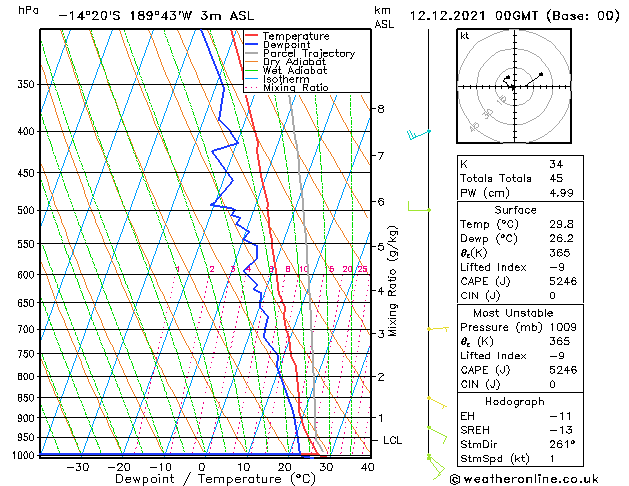Select the "Mixing Ratio" legend entry
The height and width of the screenshot is (486, 629).
(287, 87)
